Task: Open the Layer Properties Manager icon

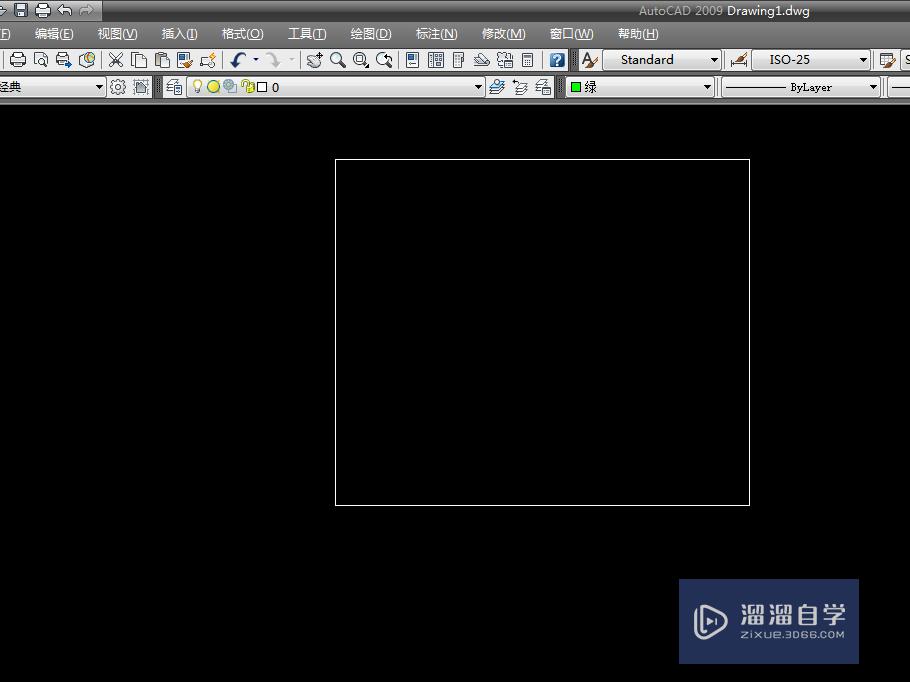Action: coord(172,87)
